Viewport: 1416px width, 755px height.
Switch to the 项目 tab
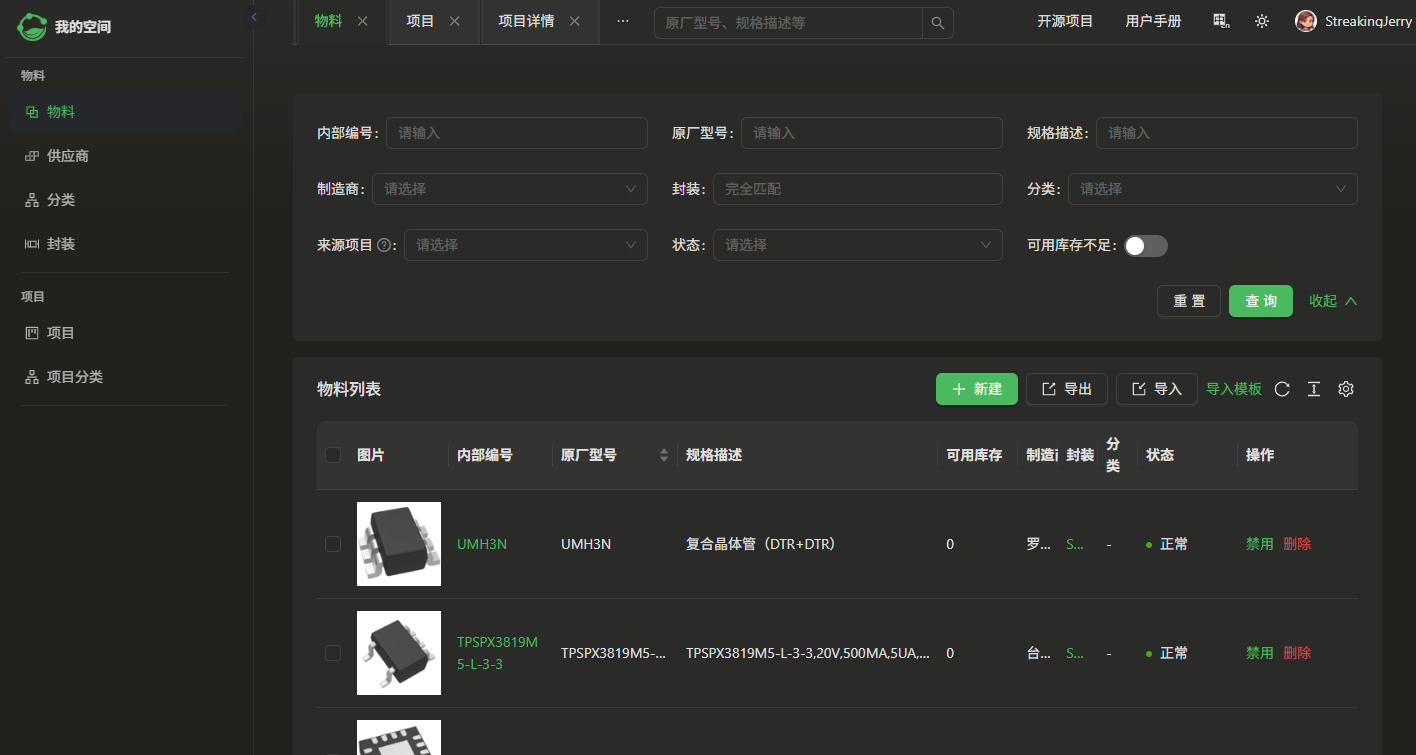pos(420,21)
